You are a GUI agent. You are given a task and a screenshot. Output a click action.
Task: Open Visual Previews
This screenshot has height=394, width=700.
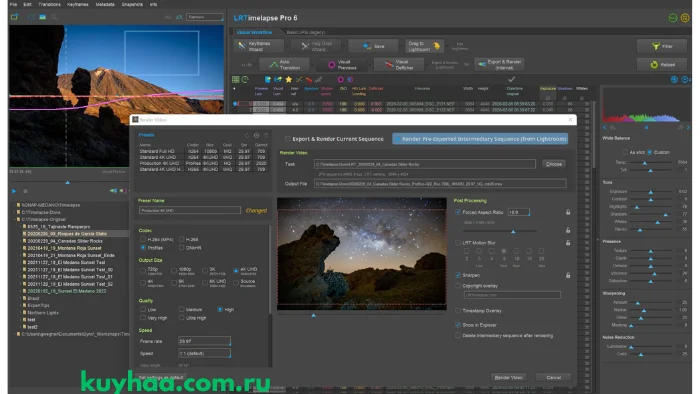pos(342,65)
